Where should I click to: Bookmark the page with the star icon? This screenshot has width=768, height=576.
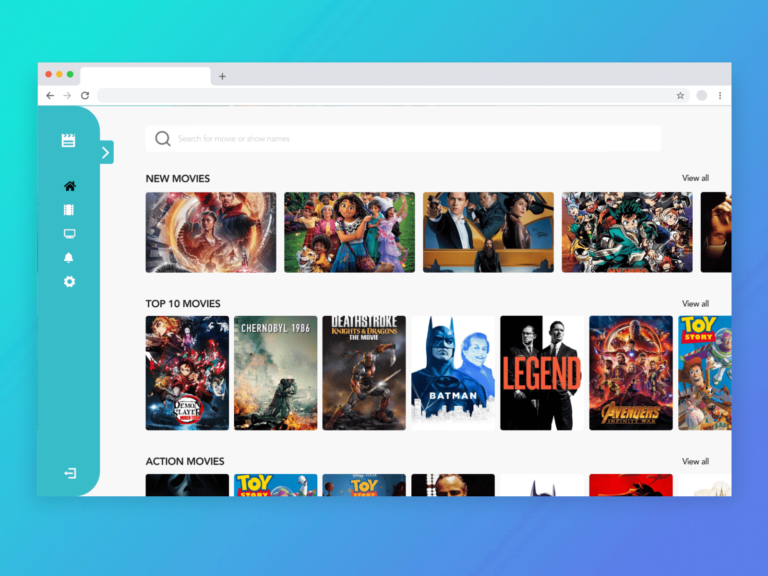pyautogui.click(x=680, y=96)
